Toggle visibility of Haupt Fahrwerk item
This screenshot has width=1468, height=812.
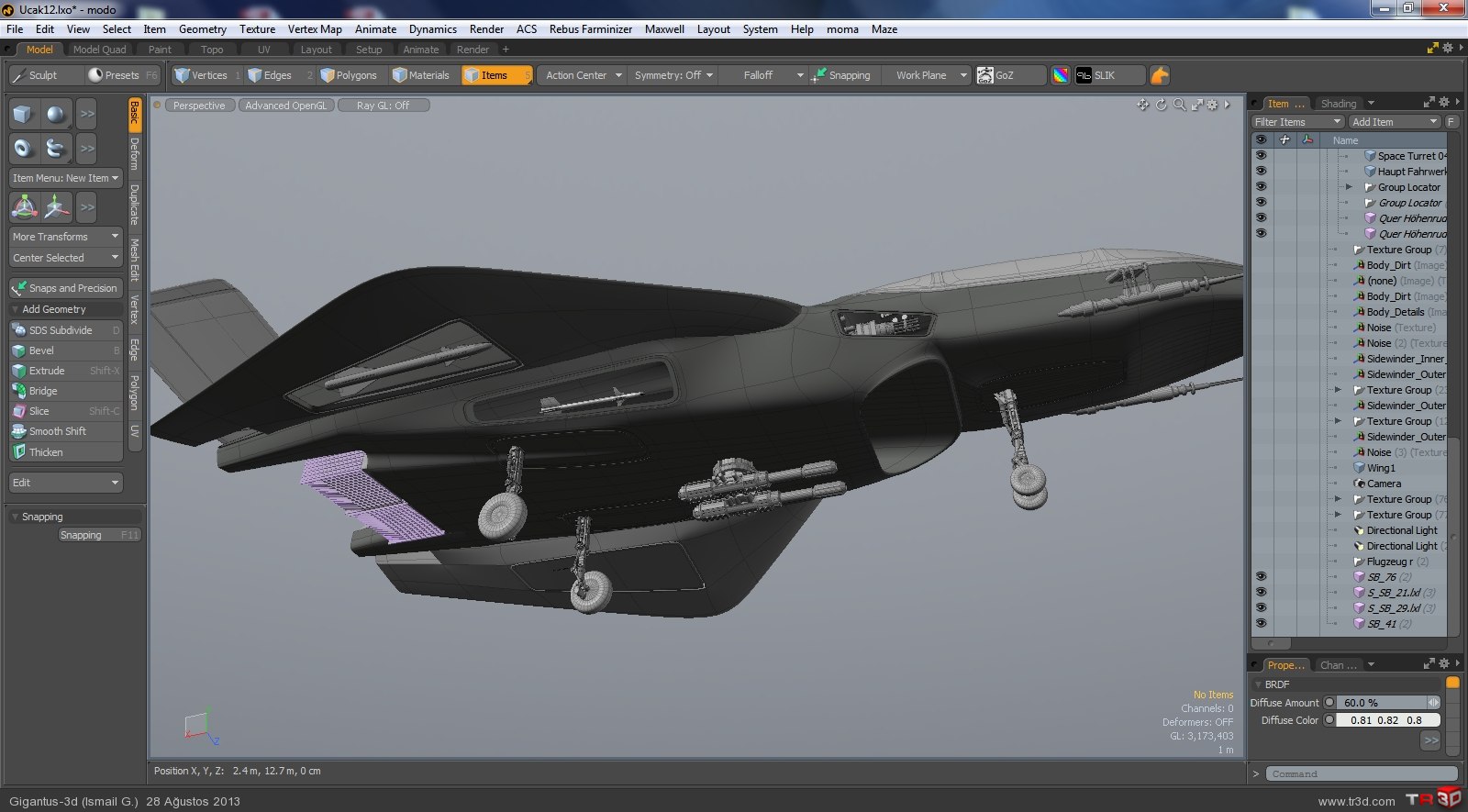1261,172
